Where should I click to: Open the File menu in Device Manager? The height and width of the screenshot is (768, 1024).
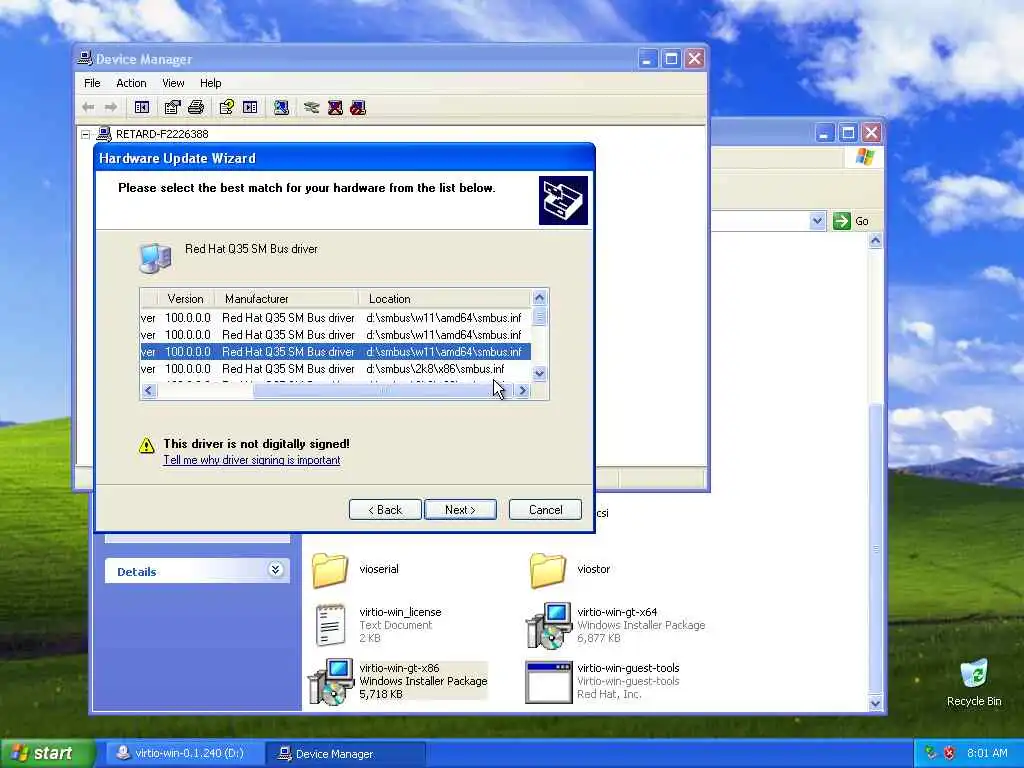pyautogui.click(x=92, y=83)
